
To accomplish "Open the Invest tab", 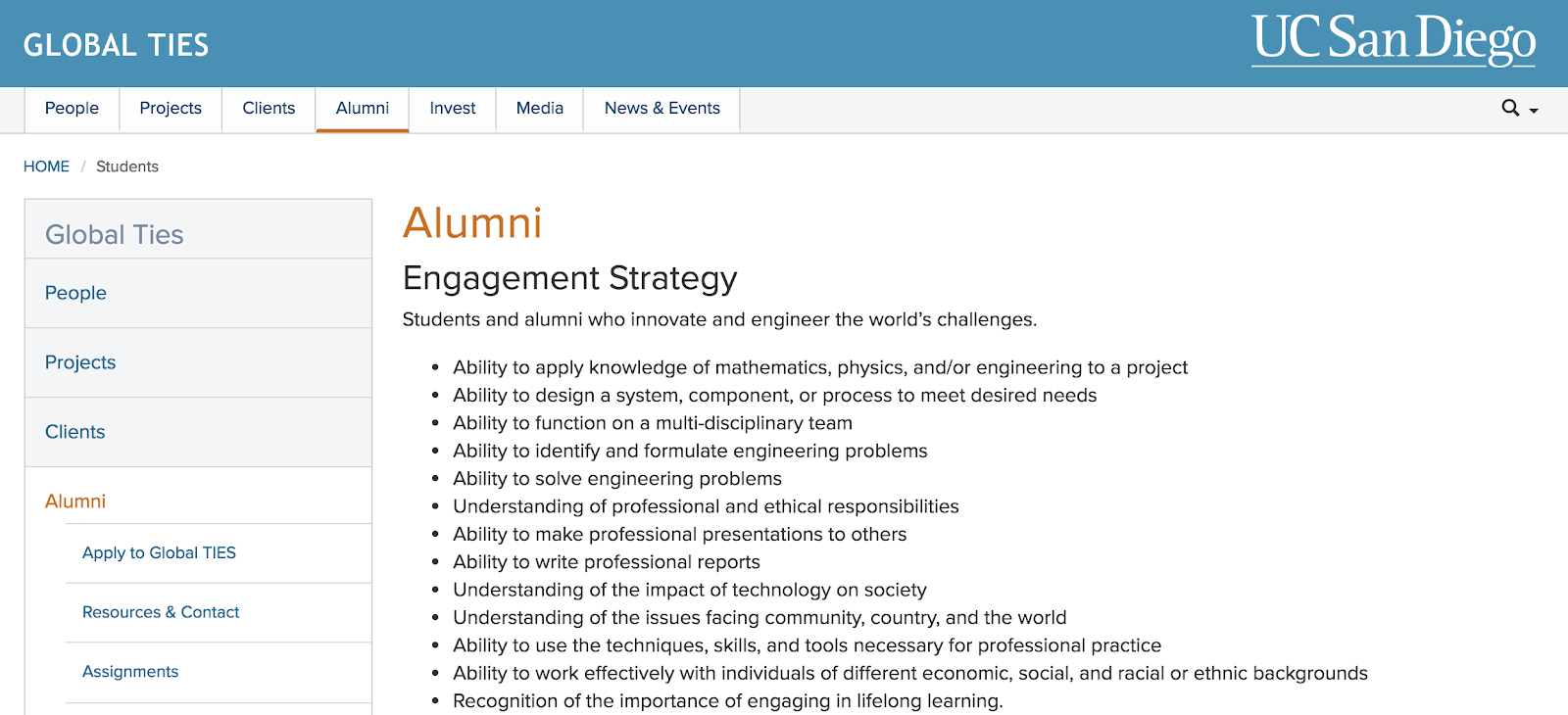I will point(453,109).
